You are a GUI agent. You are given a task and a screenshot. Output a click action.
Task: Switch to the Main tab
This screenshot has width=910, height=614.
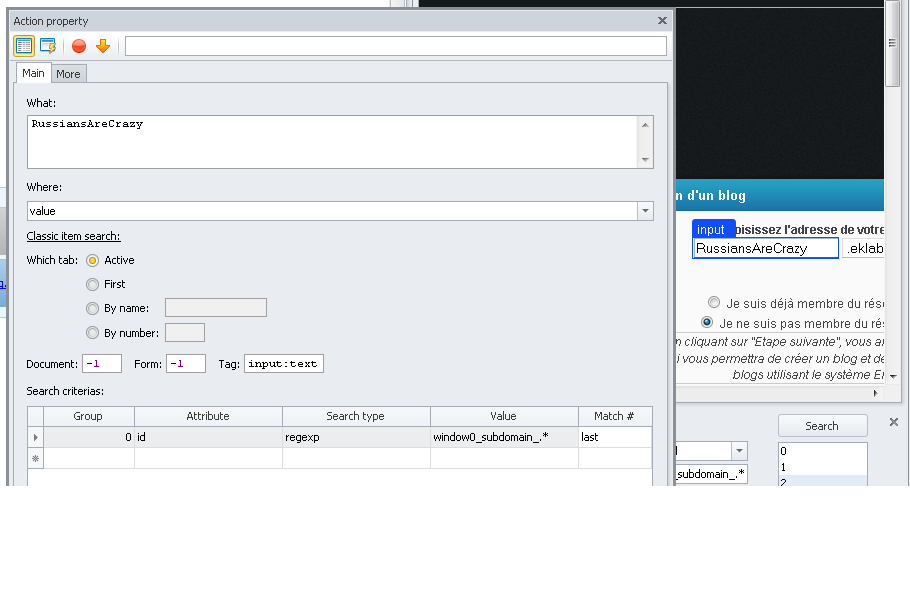[33, 73]
